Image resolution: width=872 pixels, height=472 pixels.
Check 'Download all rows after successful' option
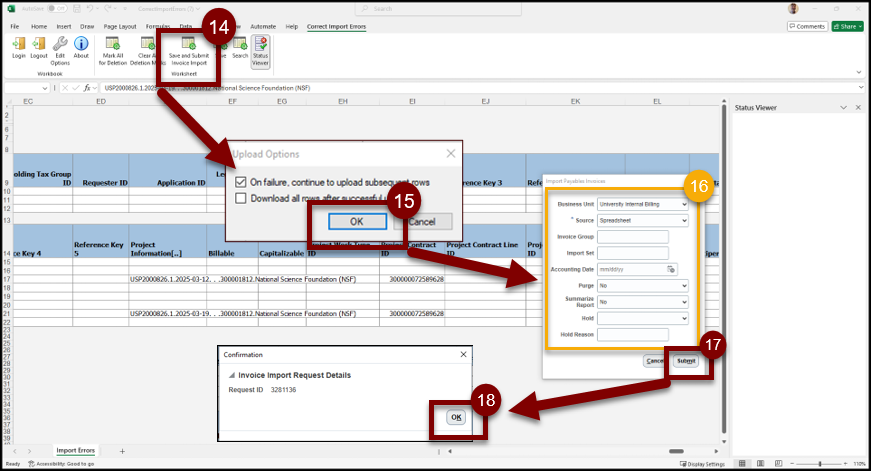pos(240,198)
